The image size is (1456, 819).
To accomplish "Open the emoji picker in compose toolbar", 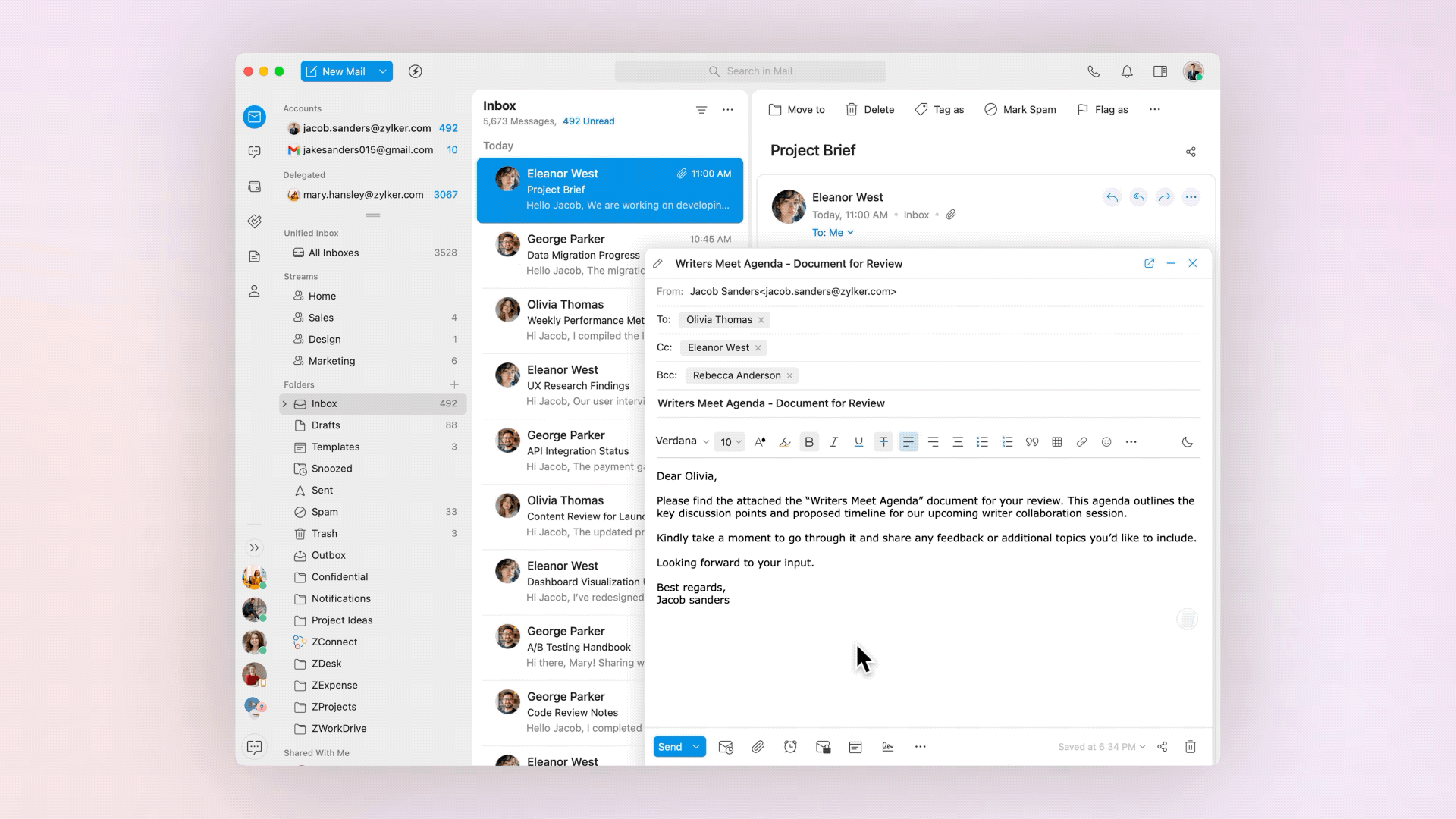I will (x=1106, y=442).
